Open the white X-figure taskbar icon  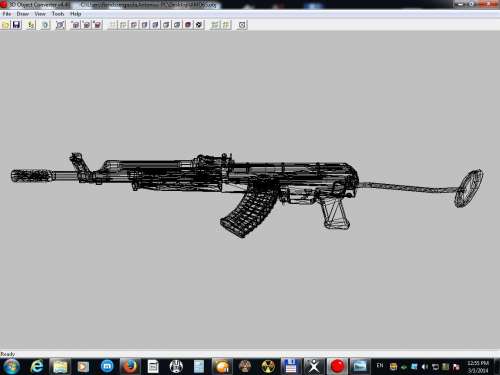point(314,367)
